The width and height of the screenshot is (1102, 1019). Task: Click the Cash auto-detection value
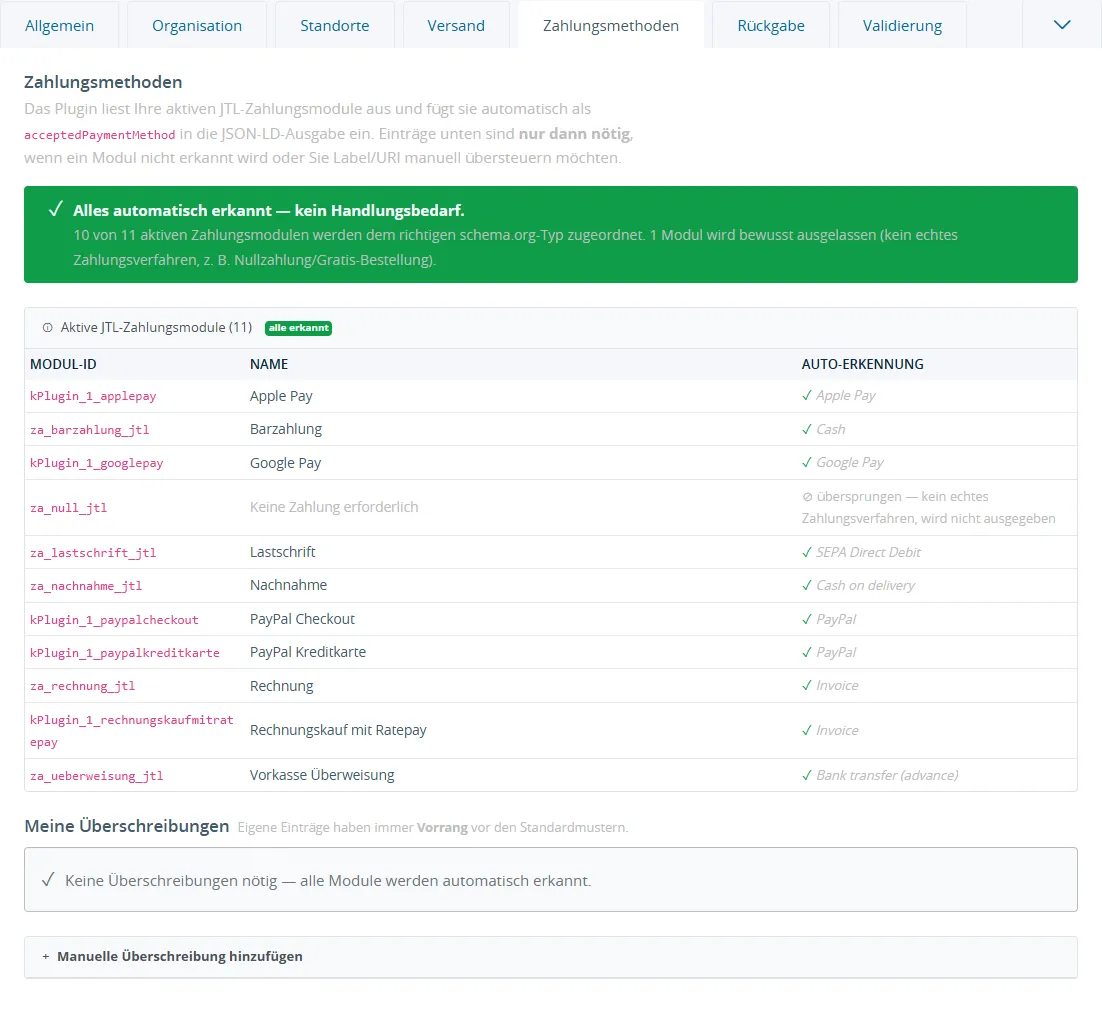[830, 429]
